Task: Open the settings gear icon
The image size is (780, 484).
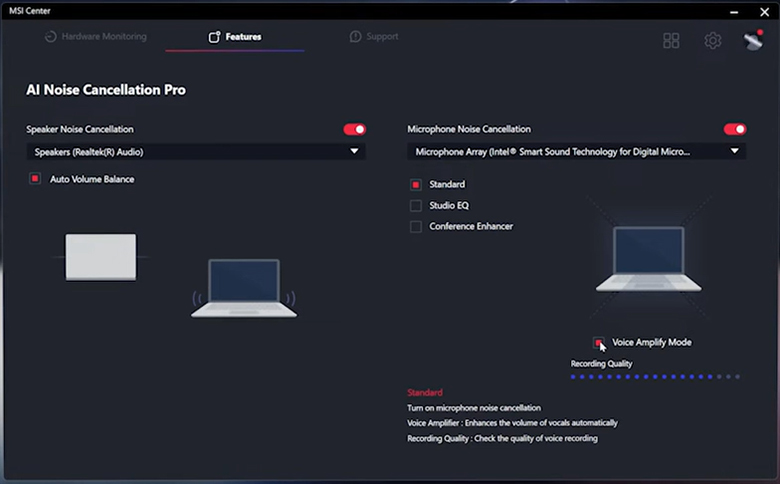Action: coord(712,40)
